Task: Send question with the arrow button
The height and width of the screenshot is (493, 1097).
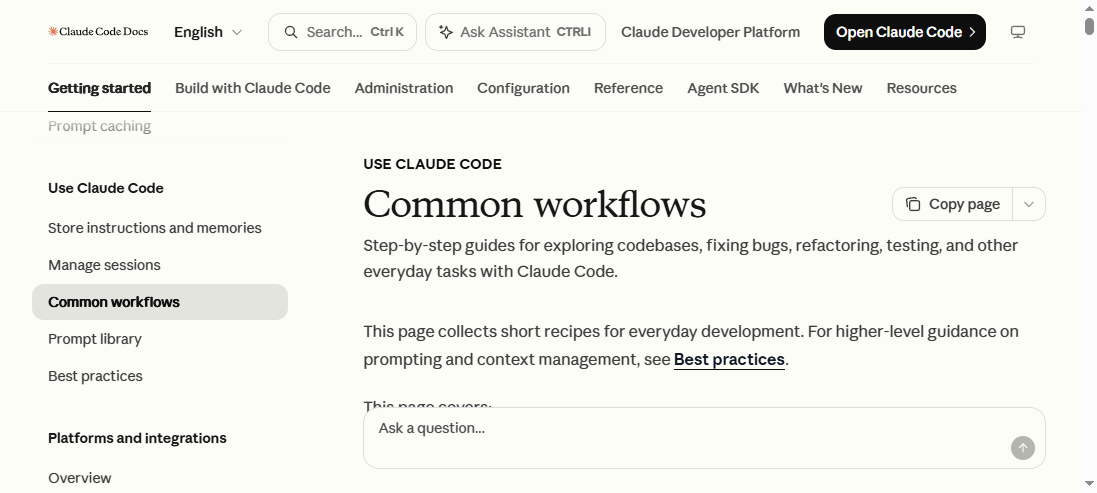Action: click(1022, 448)
